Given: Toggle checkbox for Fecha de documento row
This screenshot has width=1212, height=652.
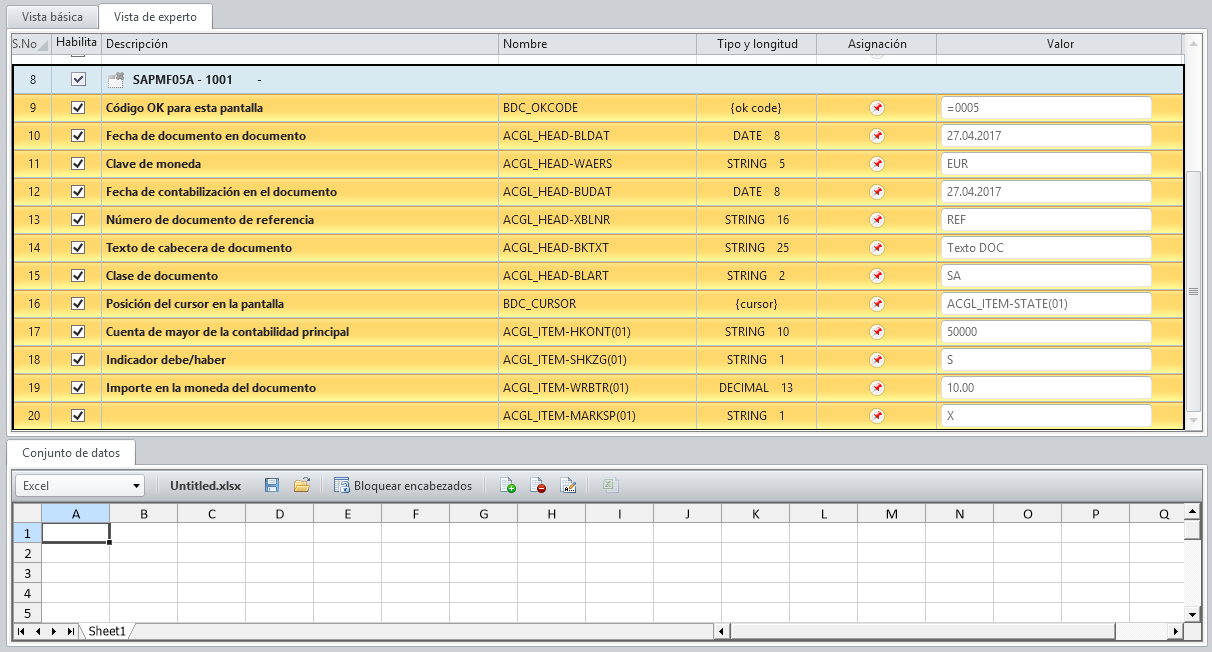Looking at the screenshot, I should [78, 135].
